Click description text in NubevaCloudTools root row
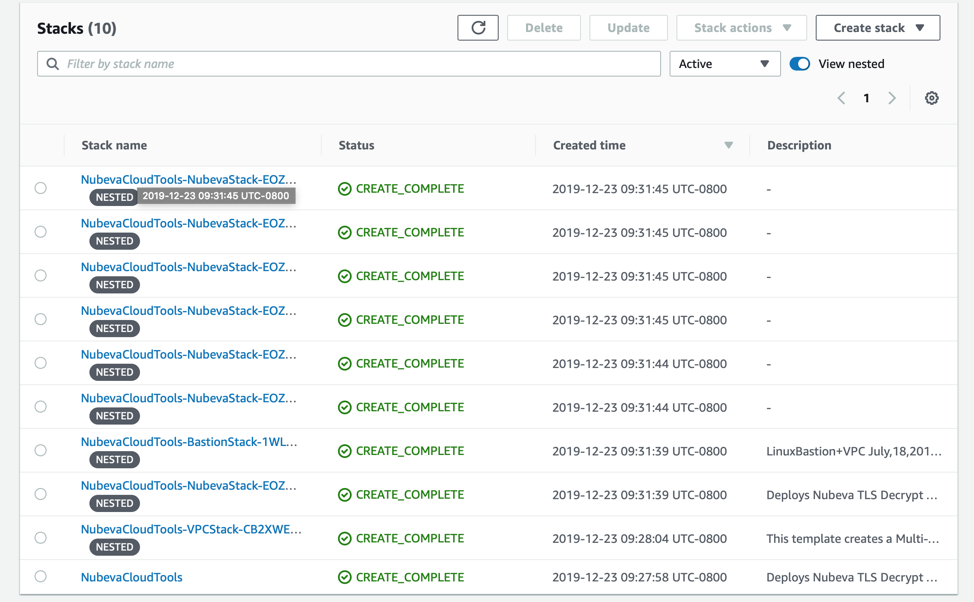974x602 pixels. [x=852, y=577]
